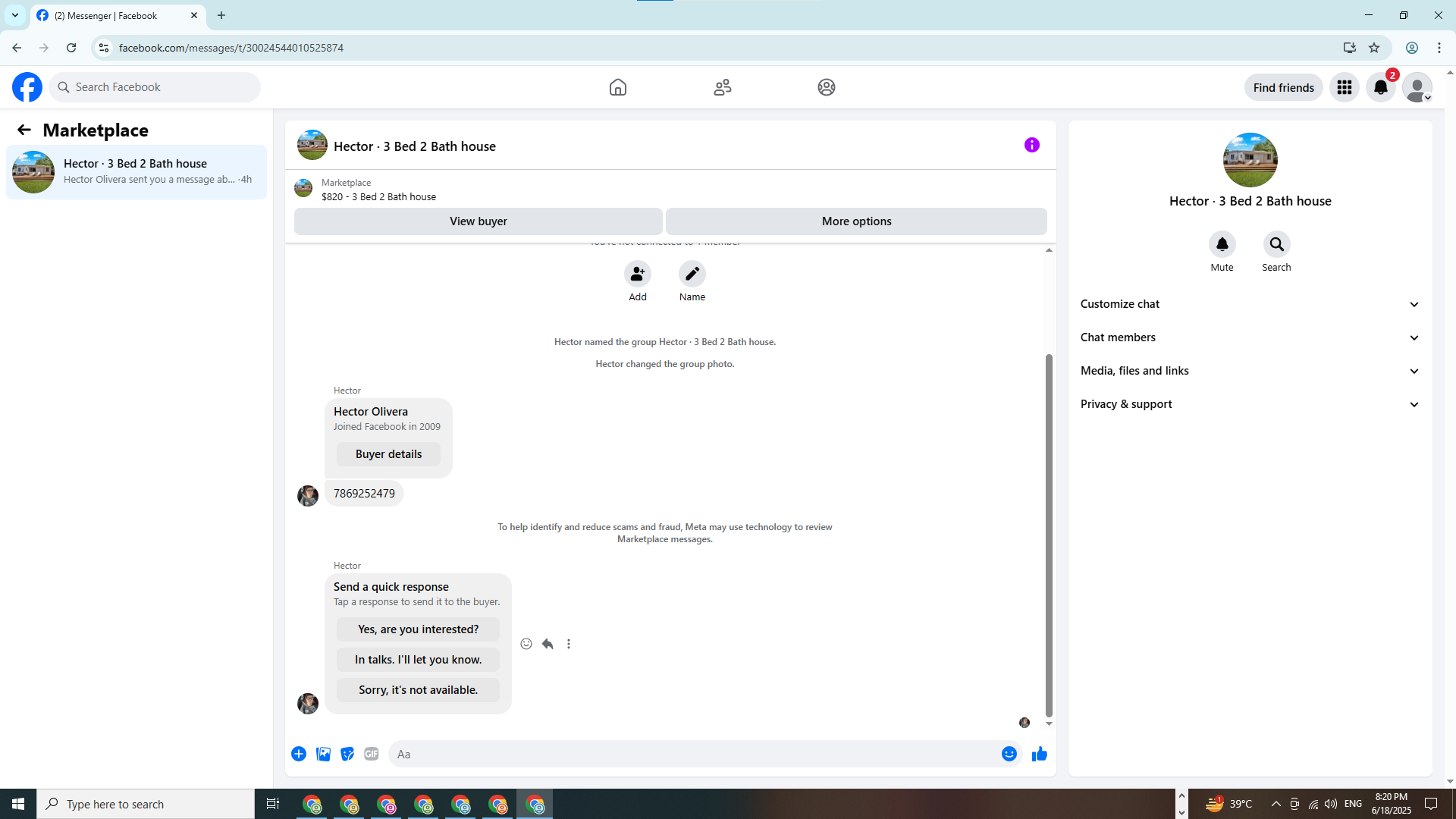
Task: Click the browser address bar URL
Action: click(231, 48)
